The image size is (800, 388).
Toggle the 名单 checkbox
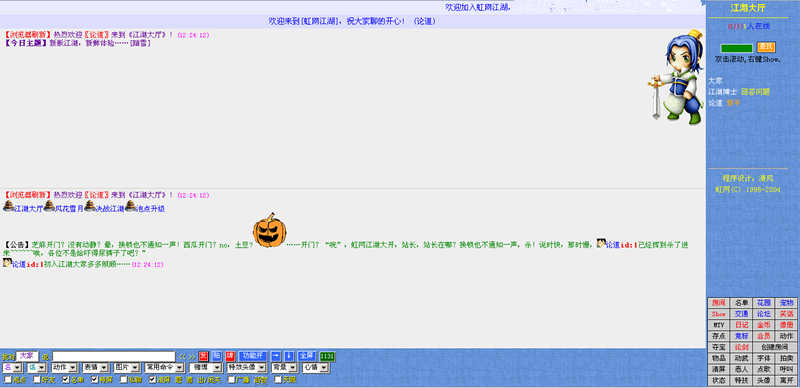click(x=66, y=379)
